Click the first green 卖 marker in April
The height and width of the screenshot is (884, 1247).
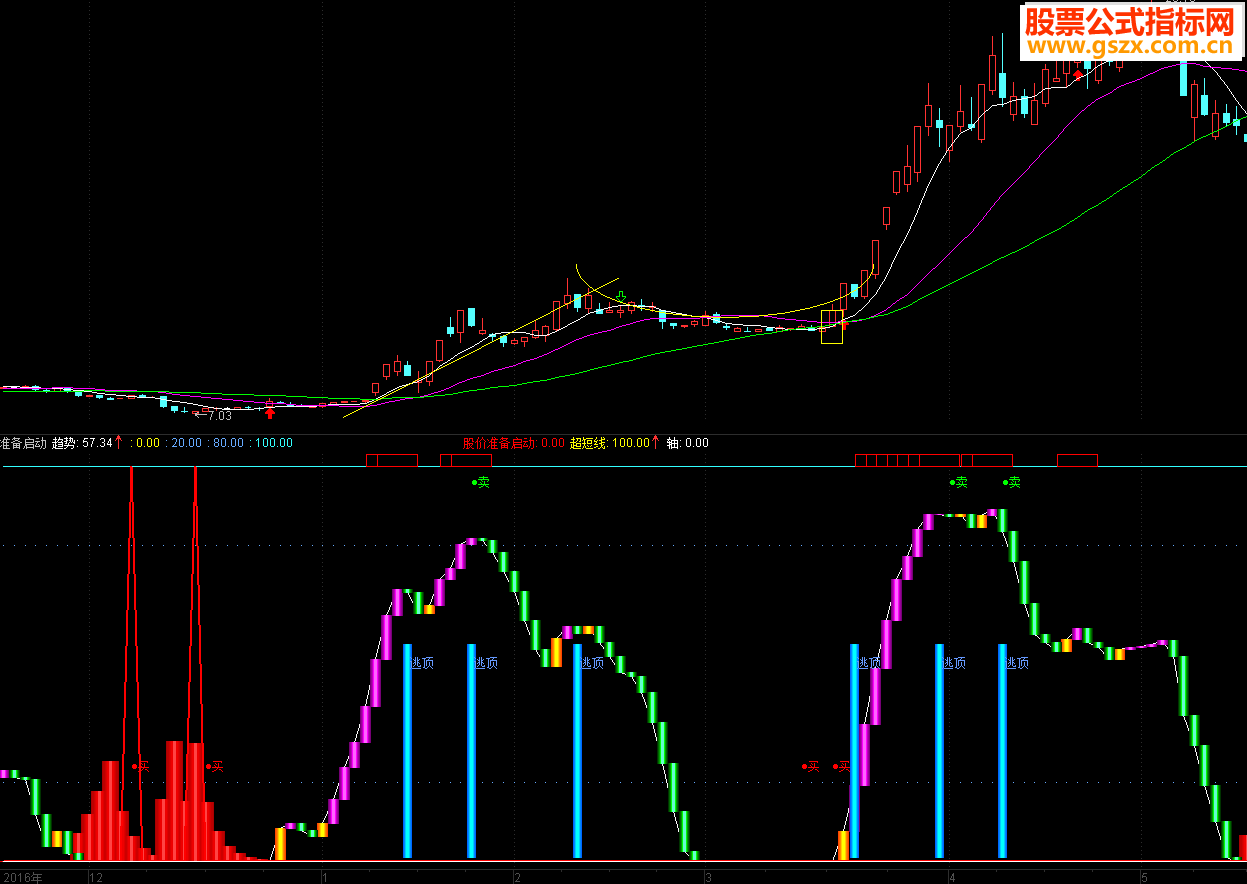pyautogui.click(x=959, y=483)
